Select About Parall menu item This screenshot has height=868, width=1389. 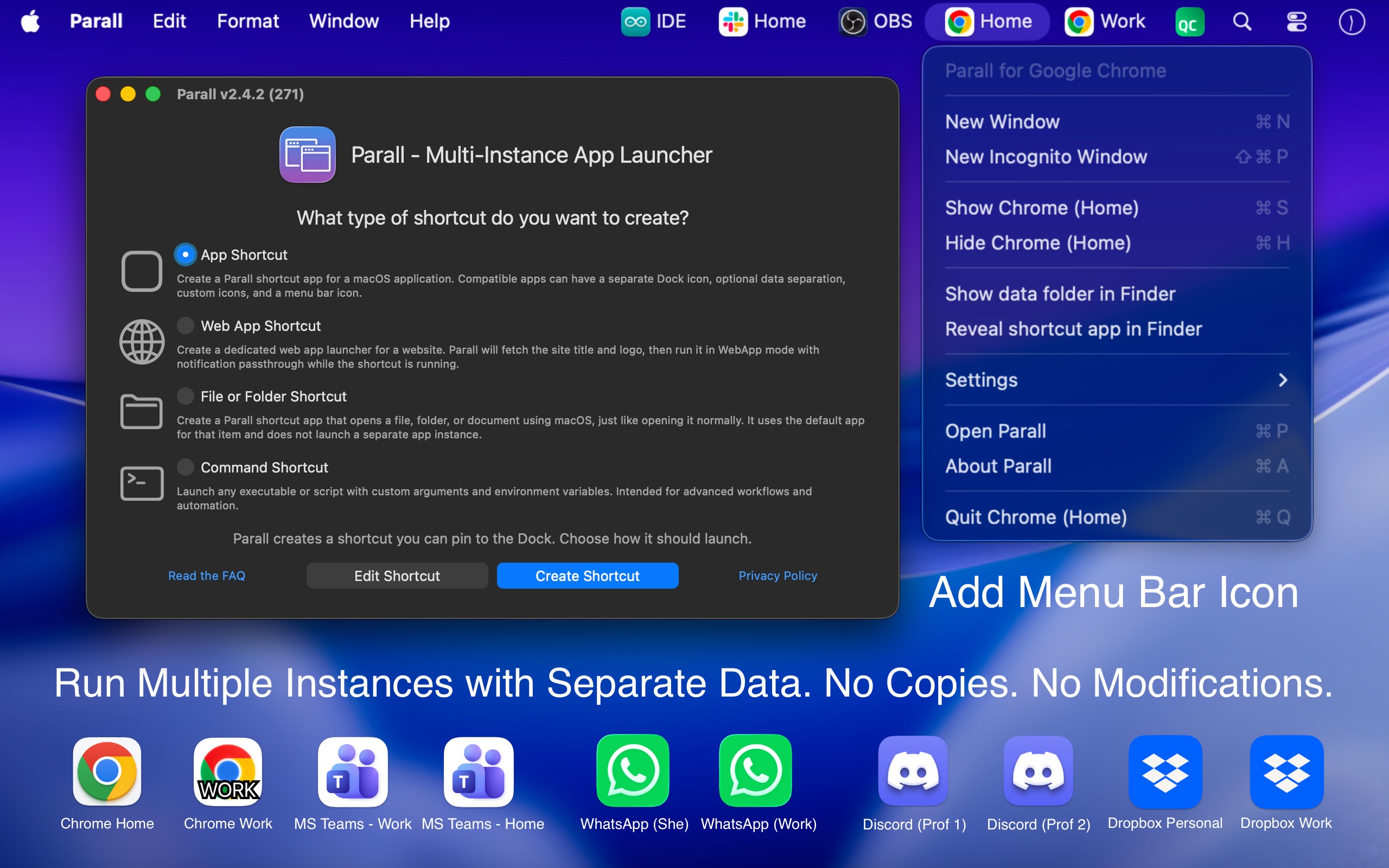(1117, 466)
